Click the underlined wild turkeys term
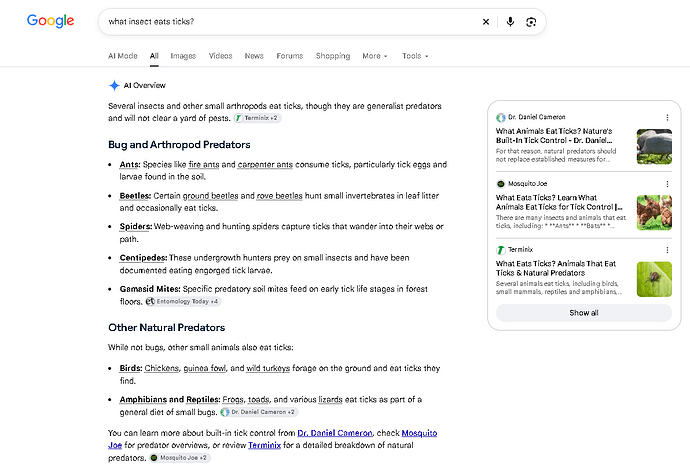This screenshot has width=690, height=470. click(268, 368)
